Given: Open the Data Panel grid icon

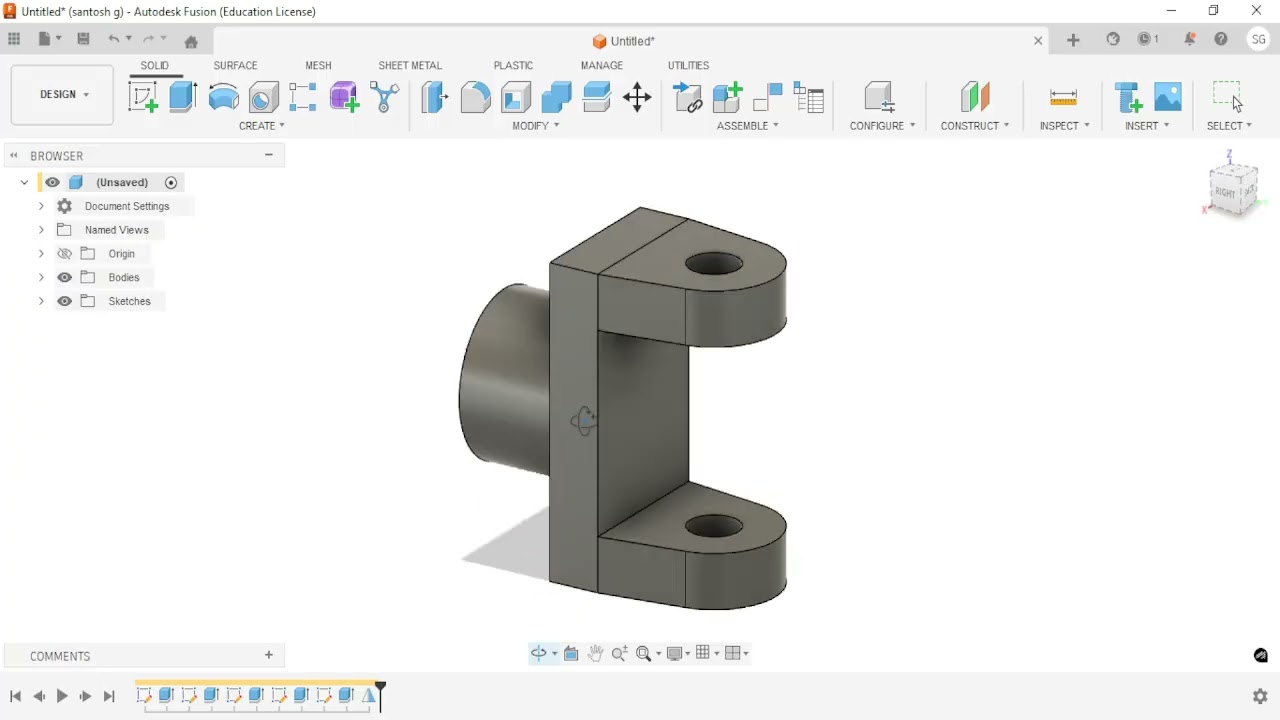Looking at the screenshot, I should [x=14, y=39].
